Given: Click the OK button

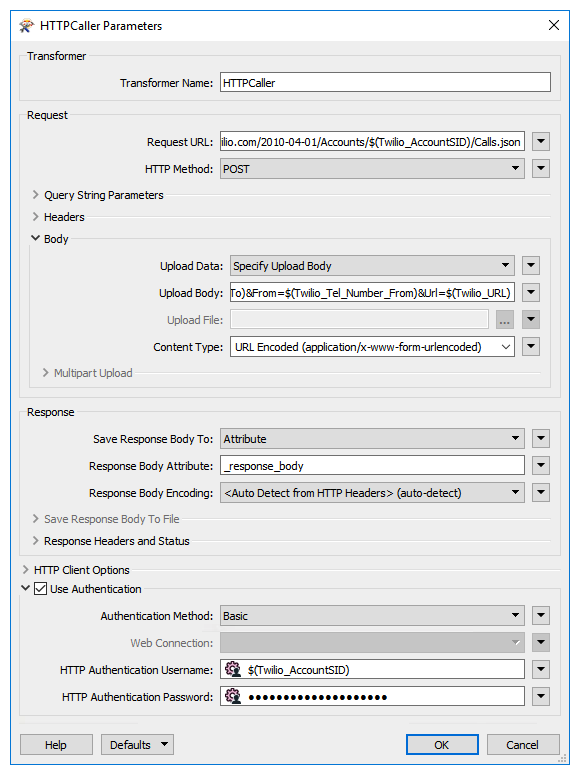Looking at the screenshot, I should point(442,745).
